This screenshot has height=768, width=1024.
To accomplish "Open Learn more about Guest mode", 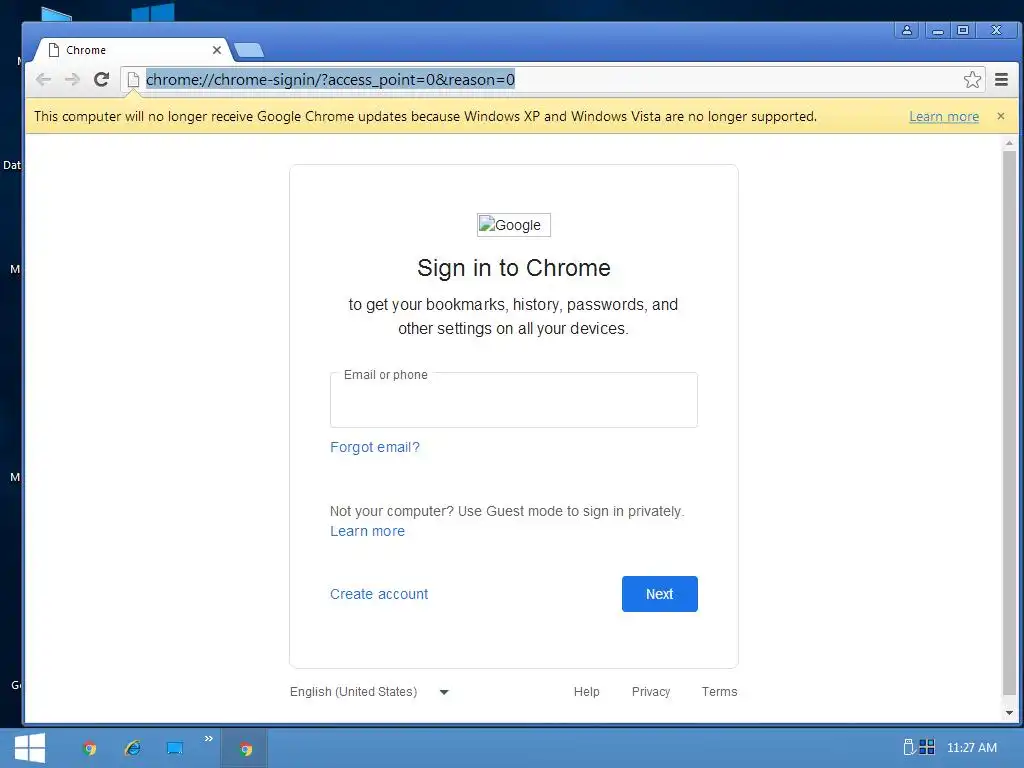I will 367,531.
